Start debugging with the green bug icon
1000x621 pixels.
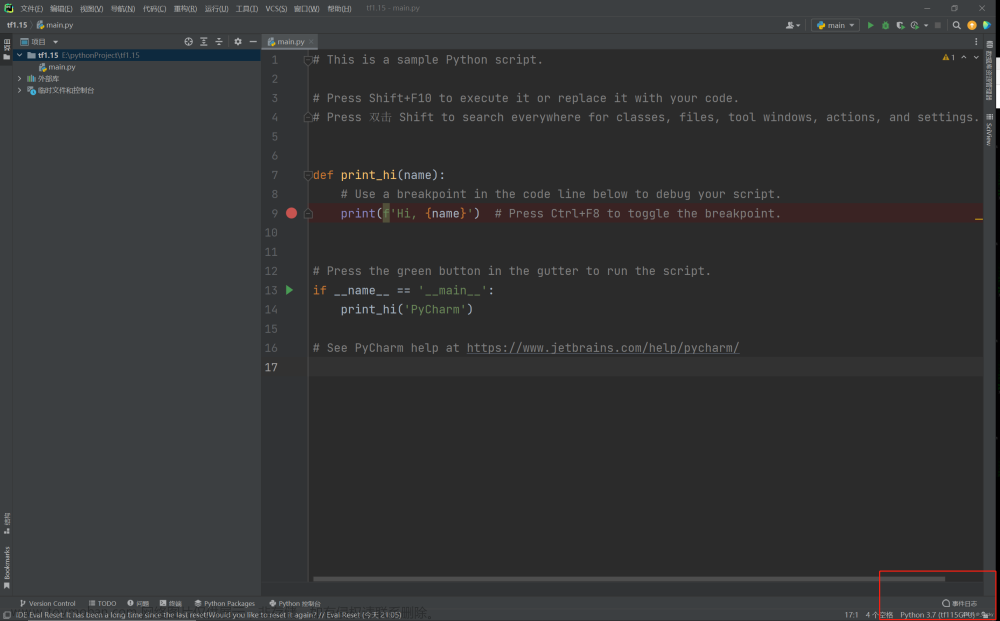click(x=885, y=26)
